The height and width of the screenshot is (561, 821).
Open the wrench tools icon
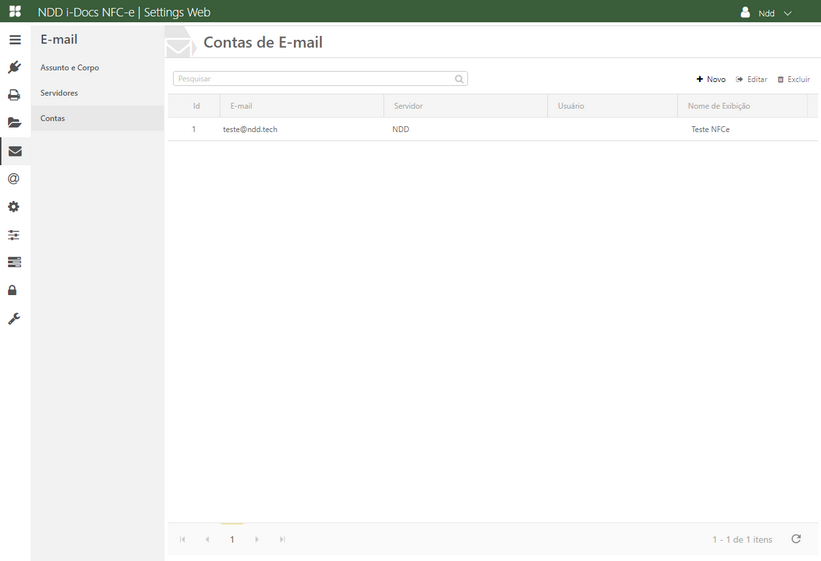click(14, 318)
